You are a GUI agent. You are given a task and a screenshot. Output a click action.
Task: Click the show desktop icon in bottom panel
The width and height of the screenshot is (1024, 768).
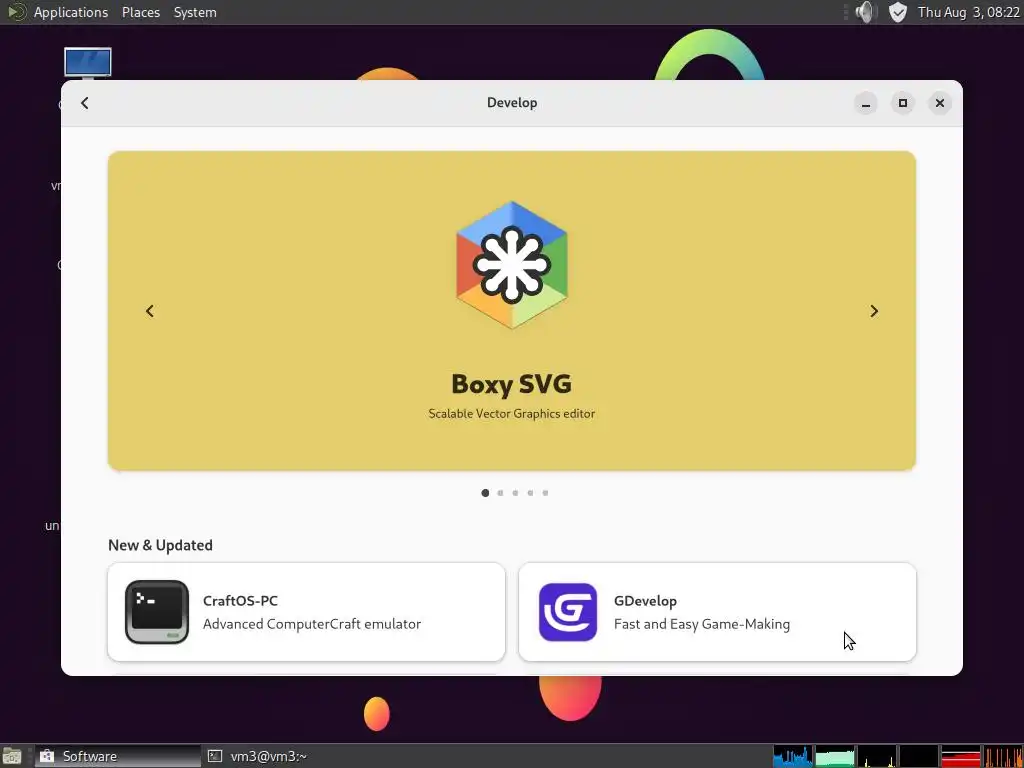coord(12,756)
